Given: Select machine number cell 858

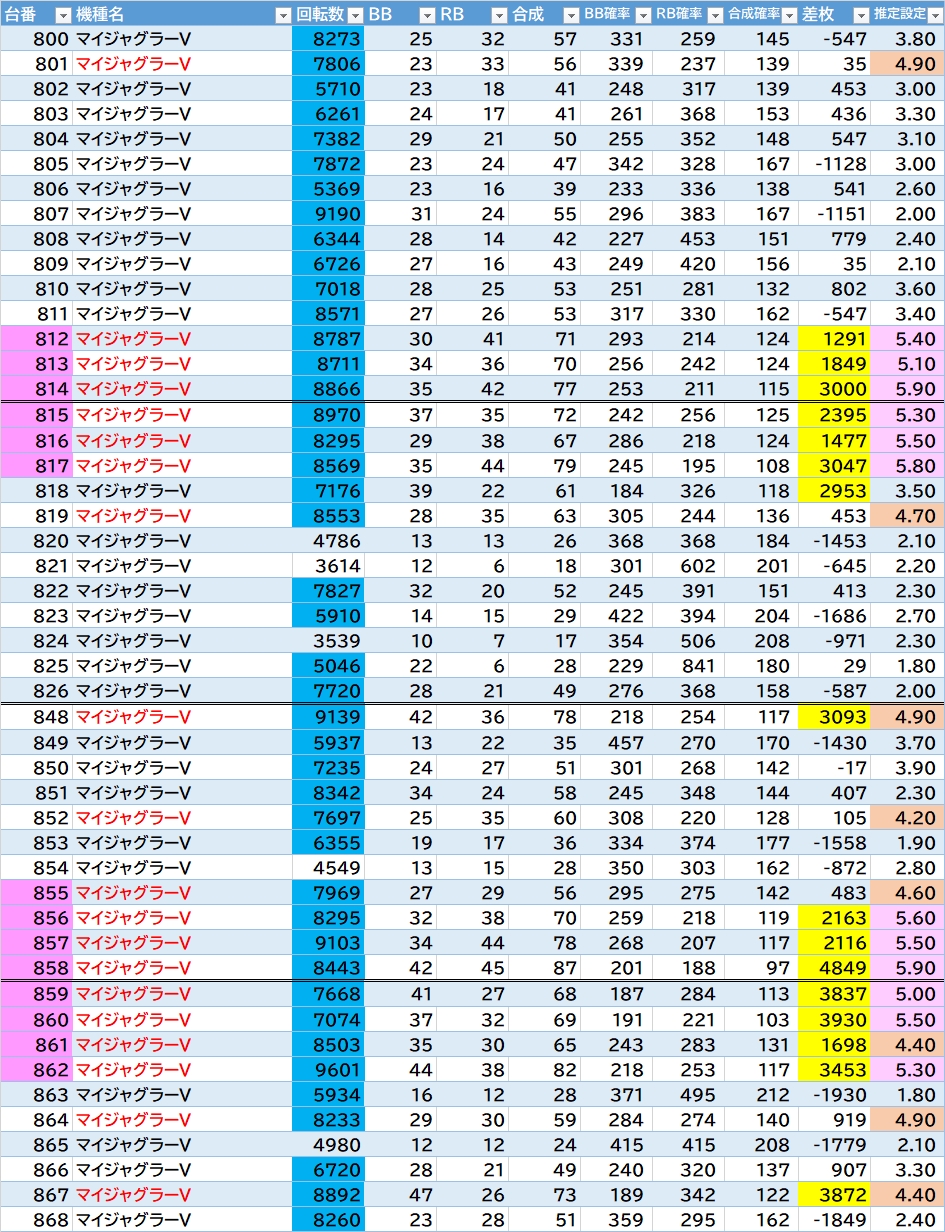Looking at the screenshot, I should 36,968.
